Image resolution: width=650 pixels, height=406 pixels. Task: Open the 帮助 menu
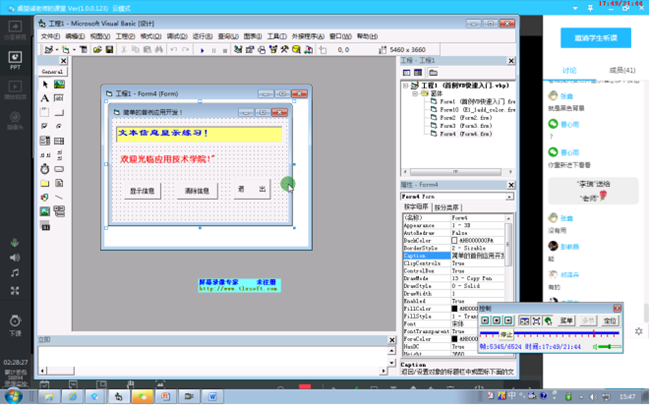tap(367, 36)
